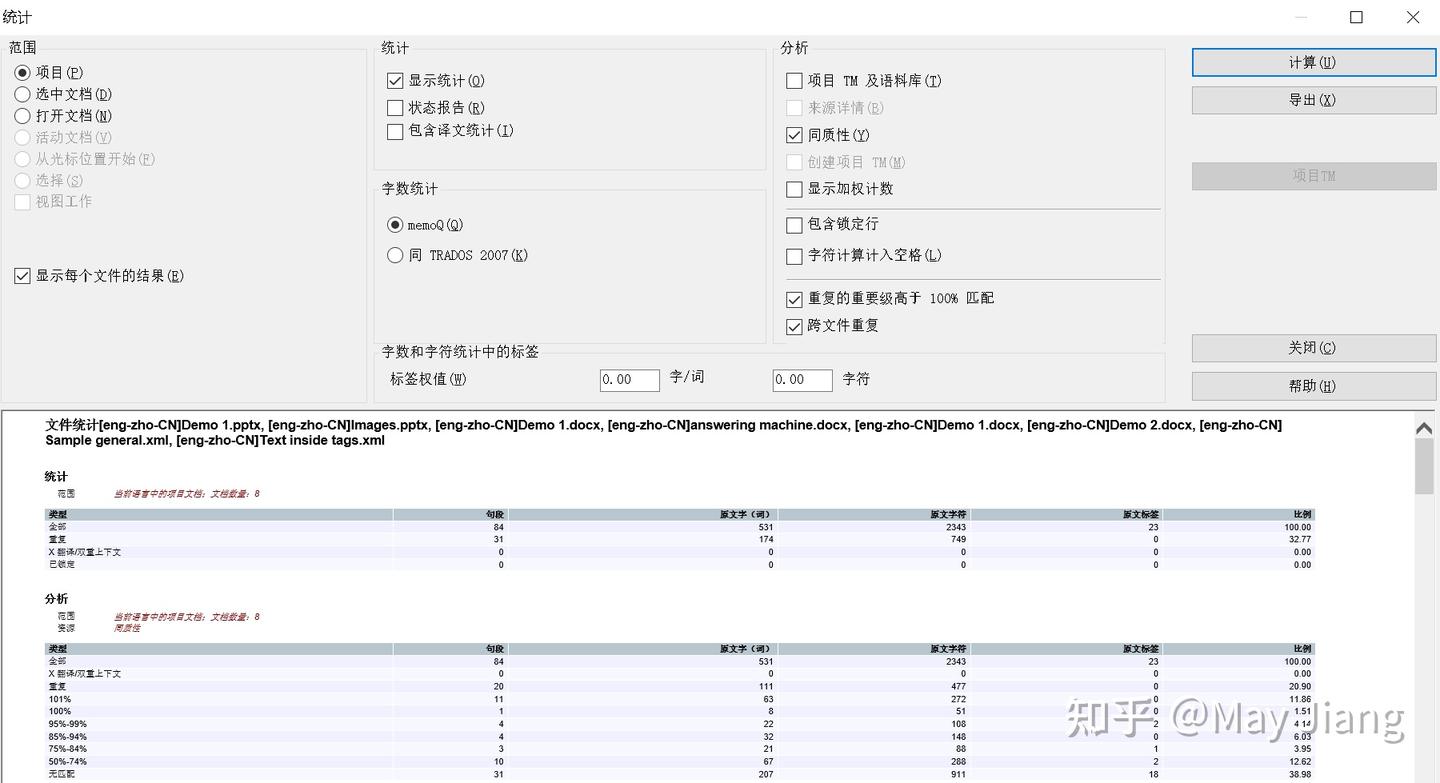Screen dimensions: 1440x783
Task: Click the 导出 (Export) button
Action: point(1313,100)
